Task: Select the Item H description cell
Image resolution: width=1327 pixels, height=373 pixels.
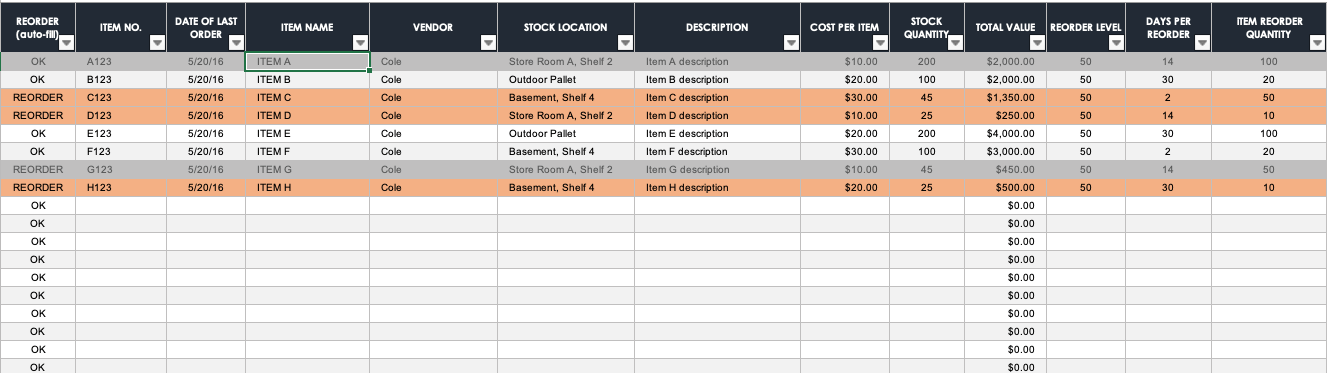Action: (x=717, y=187)
